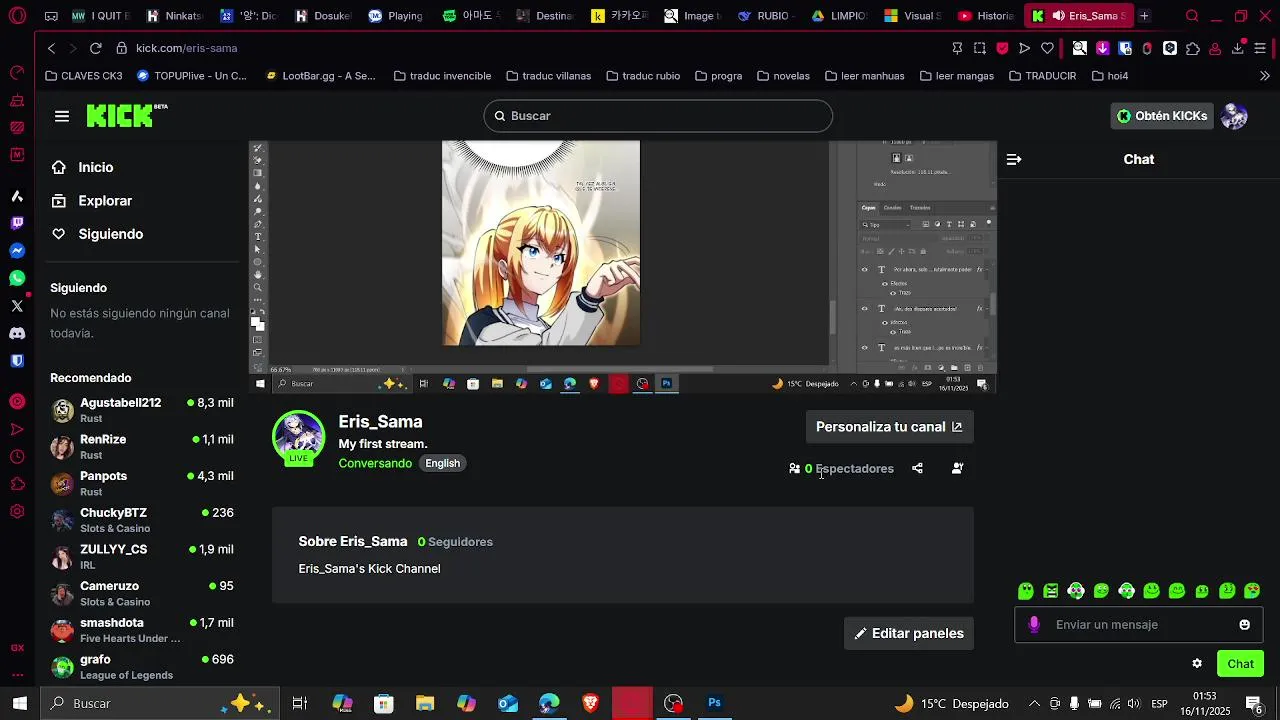Click the Obtén KICKs button
This screenshot has height=720, width=1280.
(x=1162, y=116)
